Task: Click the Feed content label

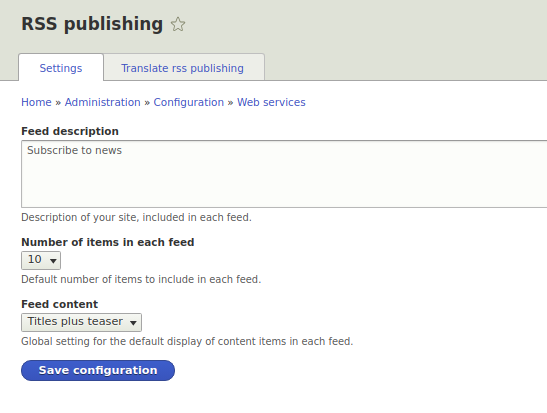Action: 60,304
